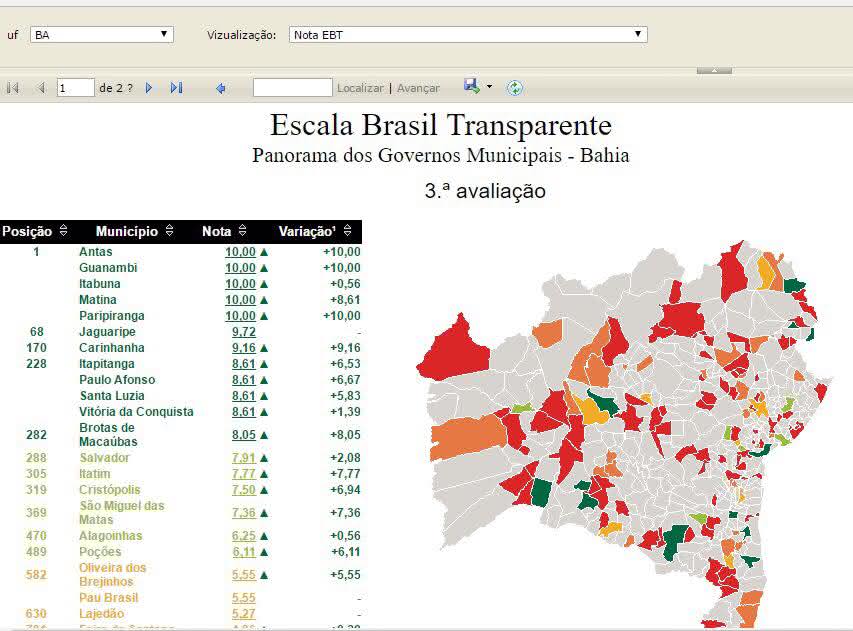Open Alagoinhas score 6,25 link

pyautogui.click(x=244, y=536)
